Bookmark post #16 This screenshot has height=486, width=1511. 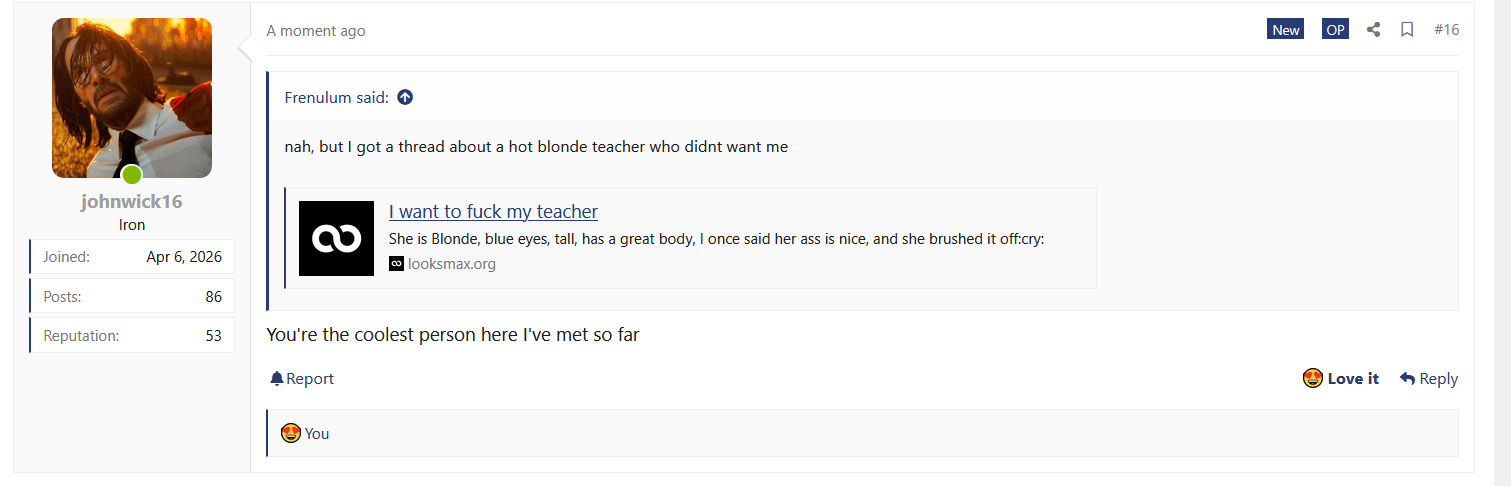click(x=1407, y=30)
